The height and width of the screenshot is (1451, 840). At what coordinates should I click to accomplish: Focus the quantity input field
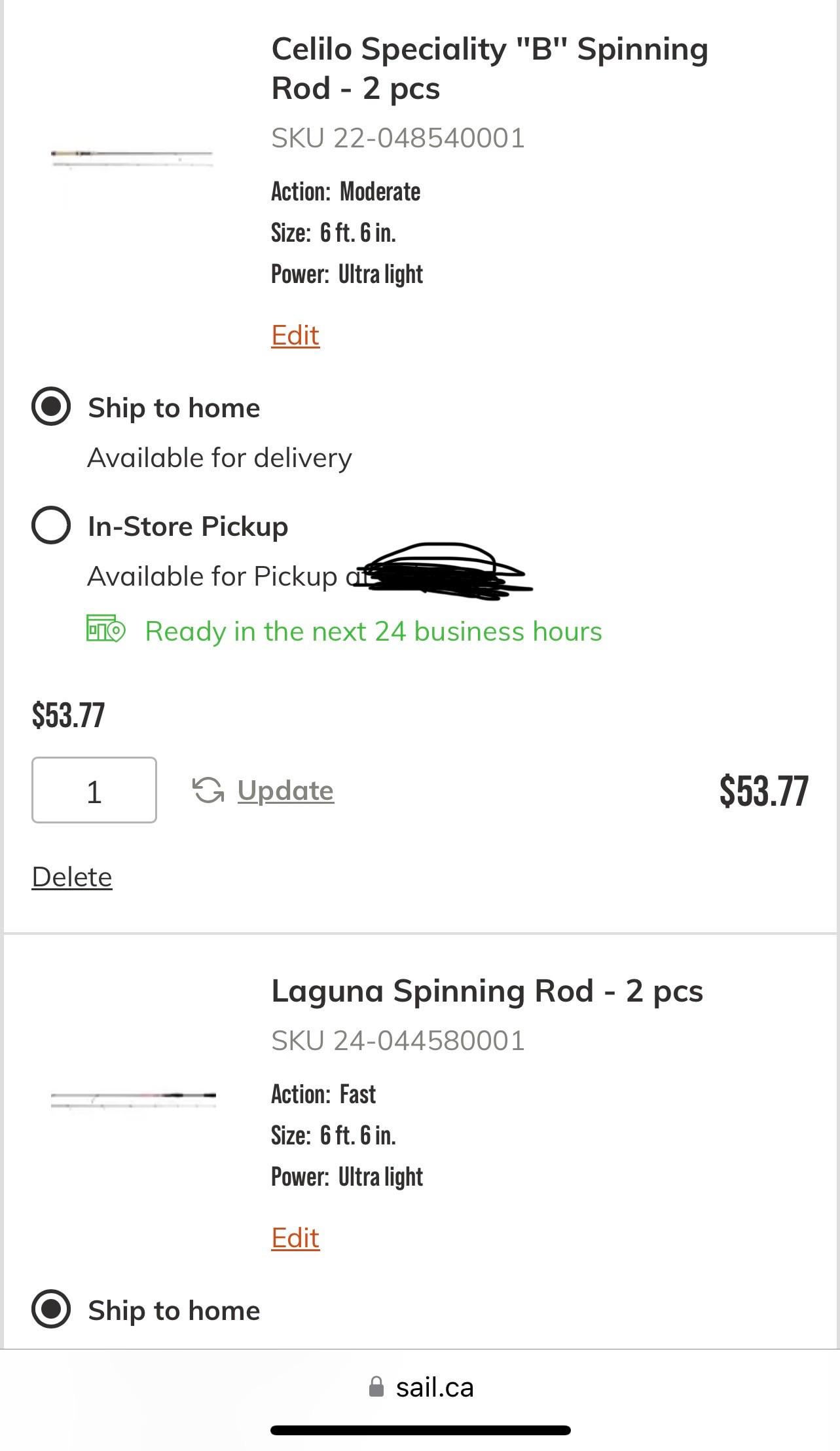point(94,791)
